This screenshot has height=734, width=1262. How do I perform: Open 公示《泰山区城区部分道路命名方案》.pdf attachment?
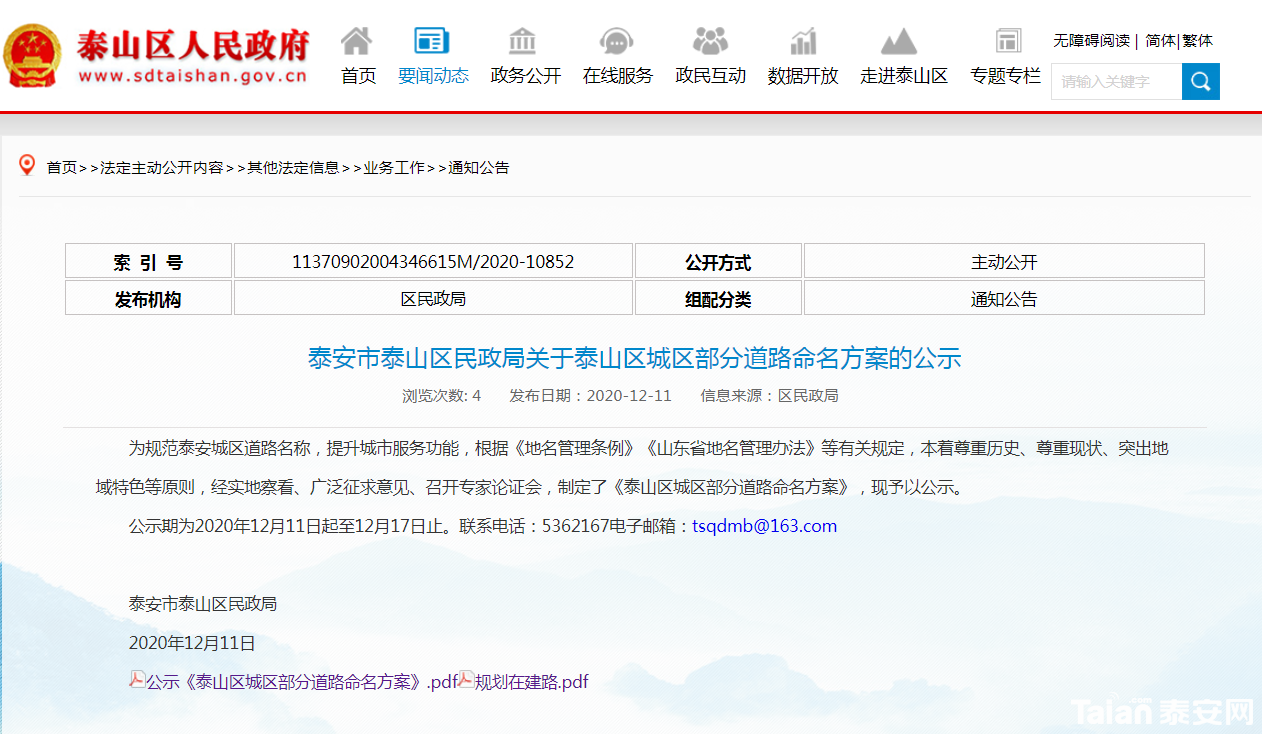(x=302, y=682)
